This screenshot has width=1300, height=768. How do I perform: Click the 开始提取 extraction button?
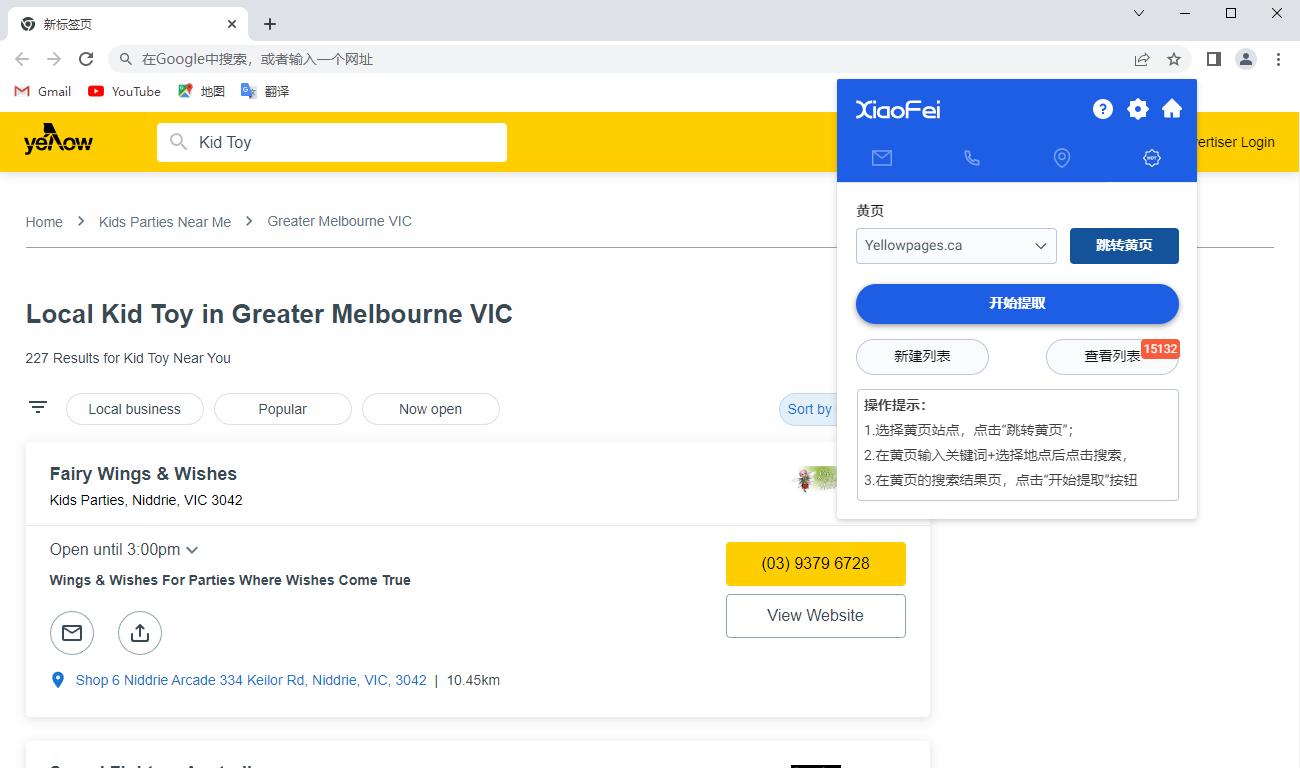coord(1016,304)
